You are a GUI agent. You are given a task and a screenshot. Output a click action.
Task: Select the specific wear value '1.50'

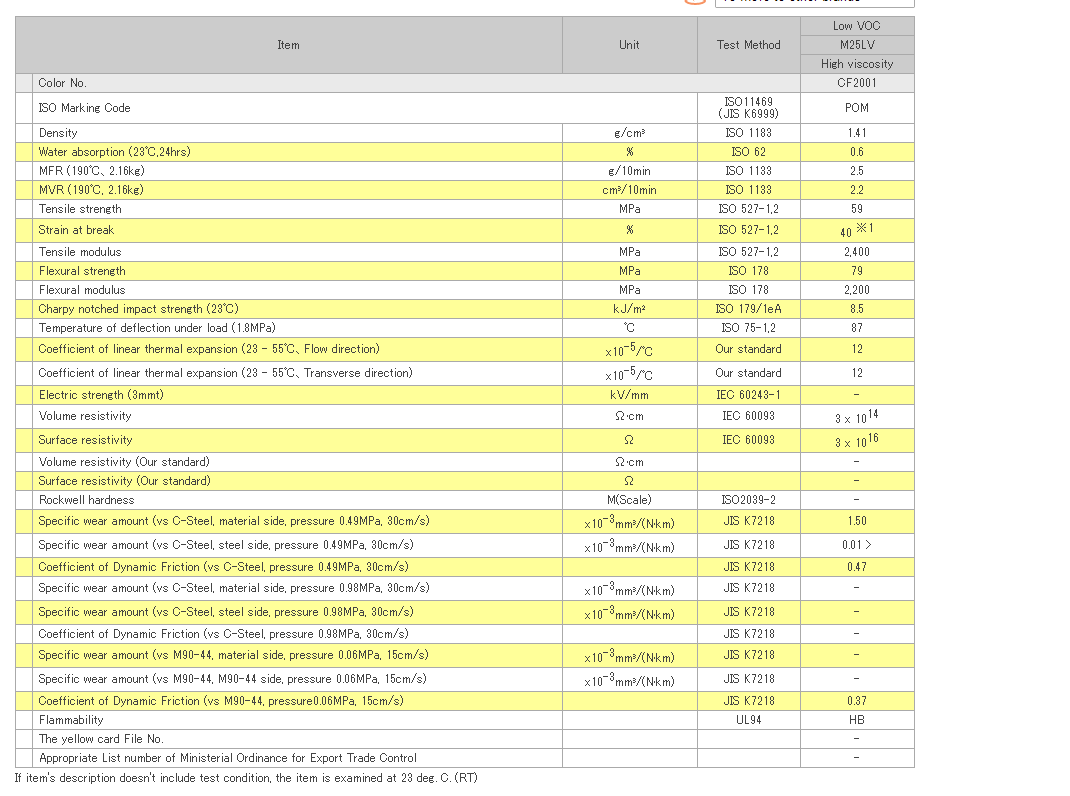click(x=857, y=522)
